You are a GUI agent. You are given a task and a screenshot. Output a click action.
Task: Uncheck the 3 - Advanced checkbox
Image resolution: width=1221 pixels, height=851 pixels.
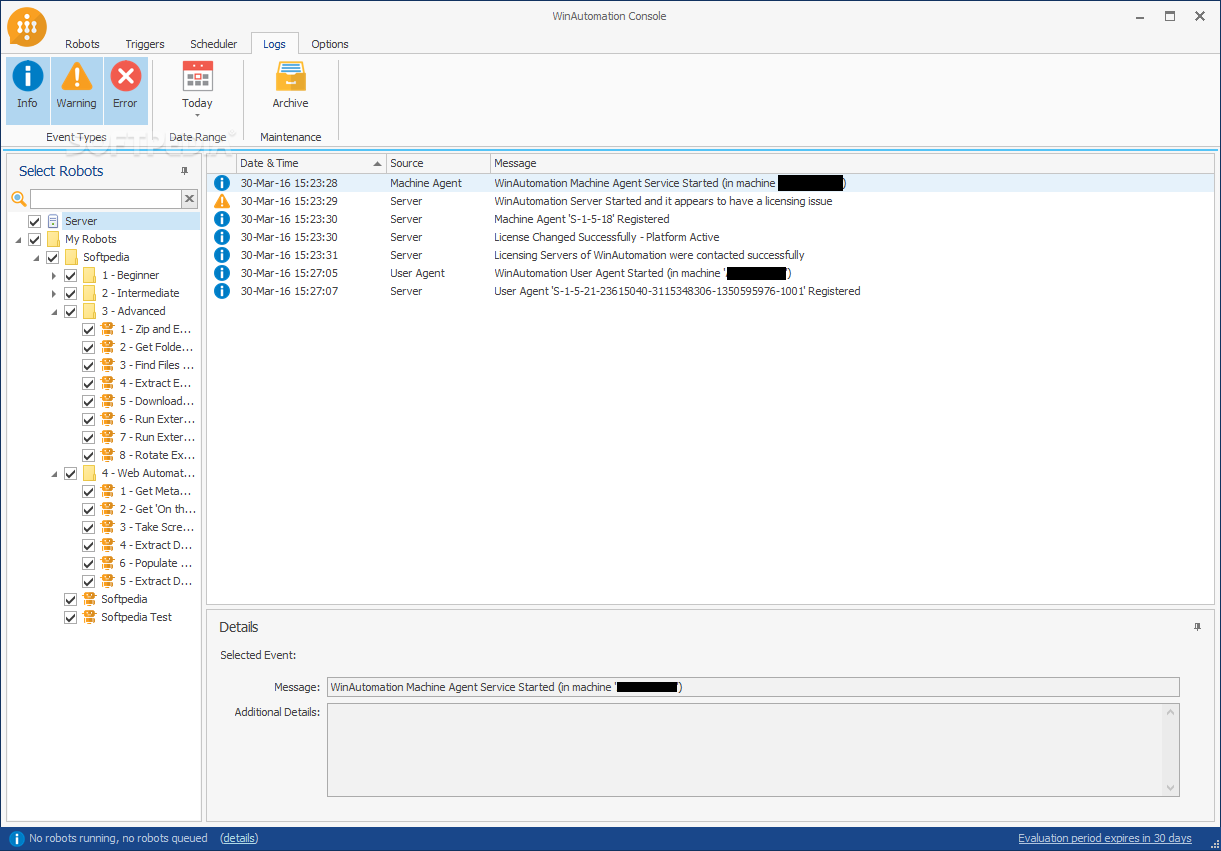click(71, 311)
